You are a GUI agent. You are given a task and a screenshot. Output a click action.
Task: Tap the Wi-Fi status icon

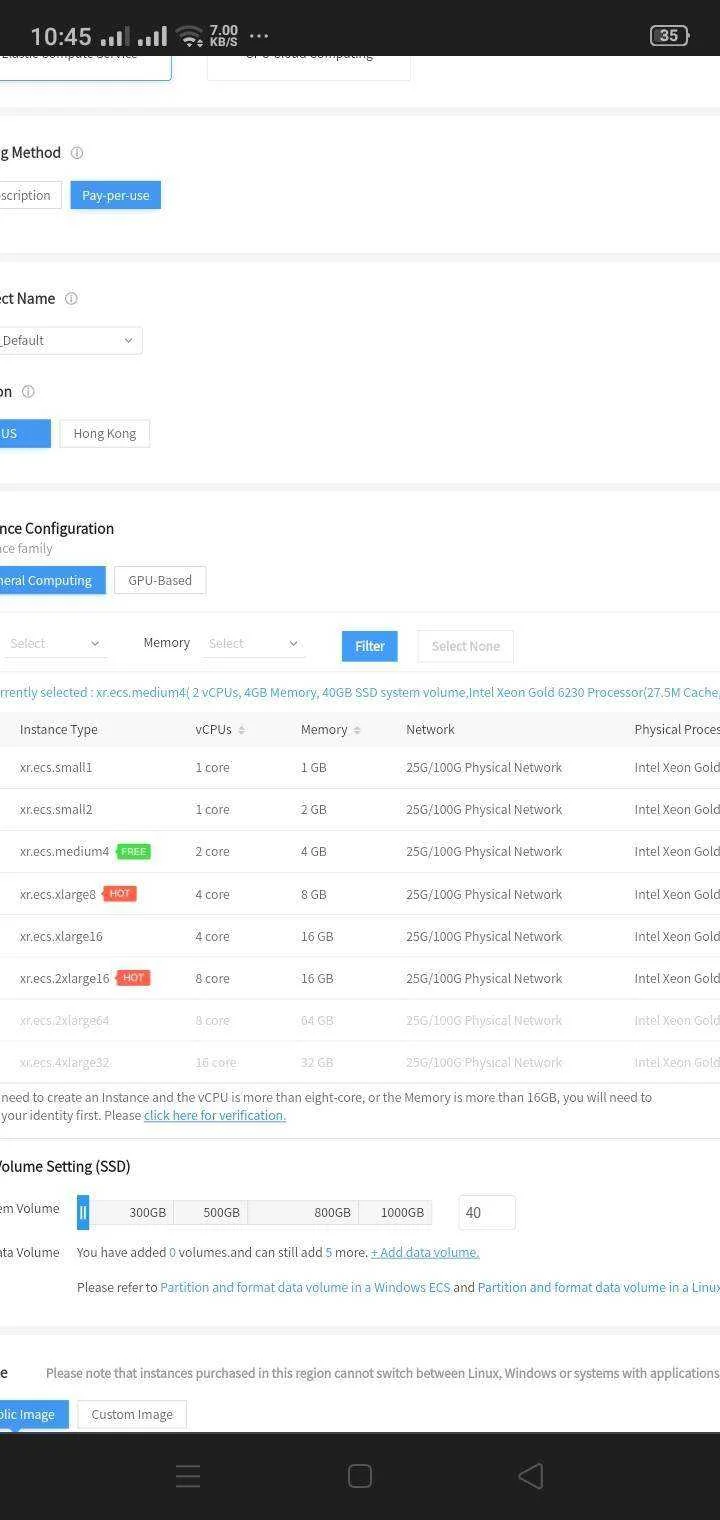(x=188, y=37)
